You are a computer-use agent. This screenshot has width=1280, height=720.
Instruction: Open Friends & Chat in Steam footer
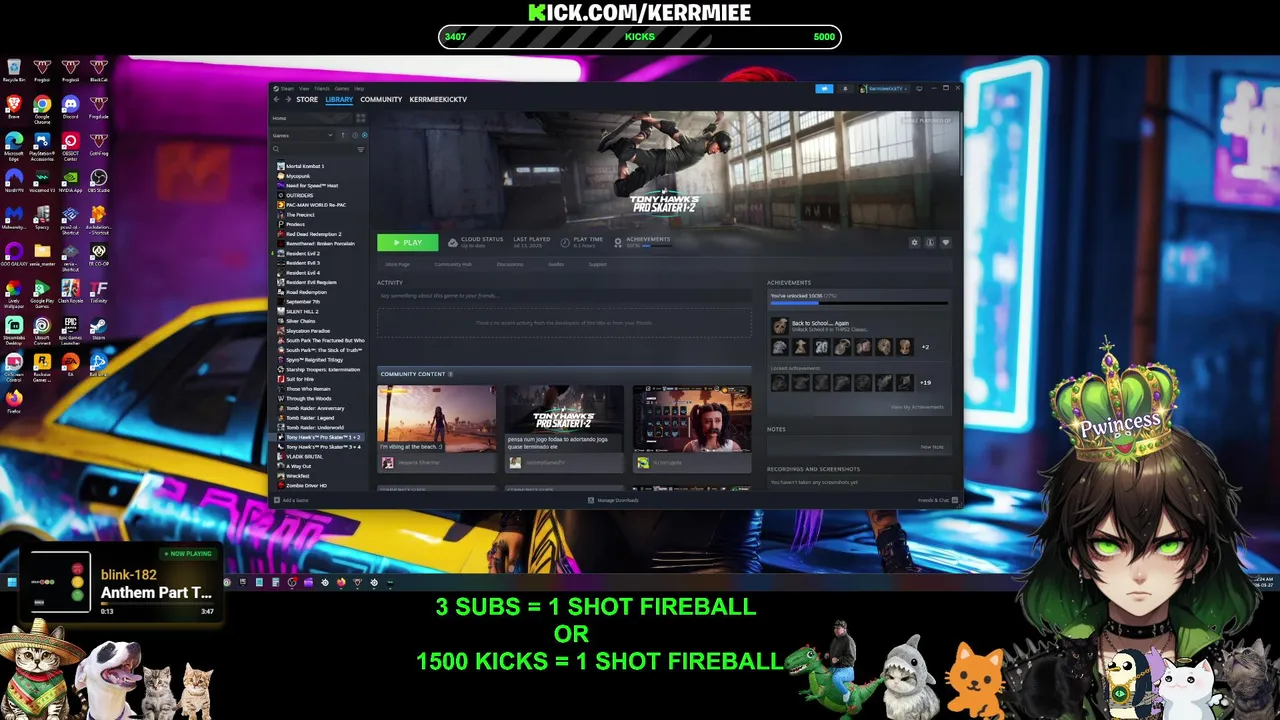(940, 500)
